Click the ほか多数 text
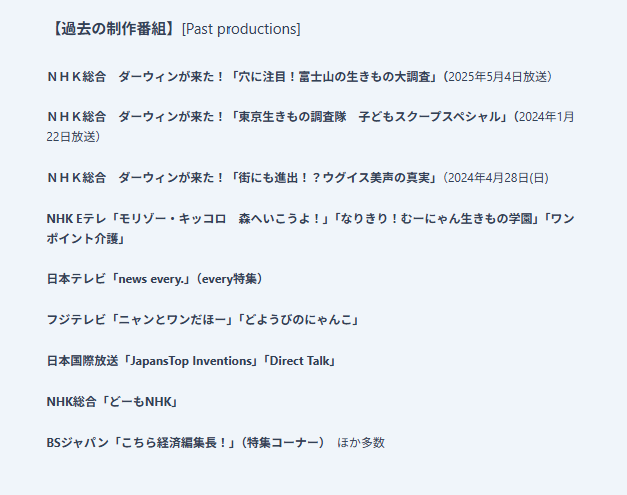Viewport: 627px width, 495px height. (361, 442)
